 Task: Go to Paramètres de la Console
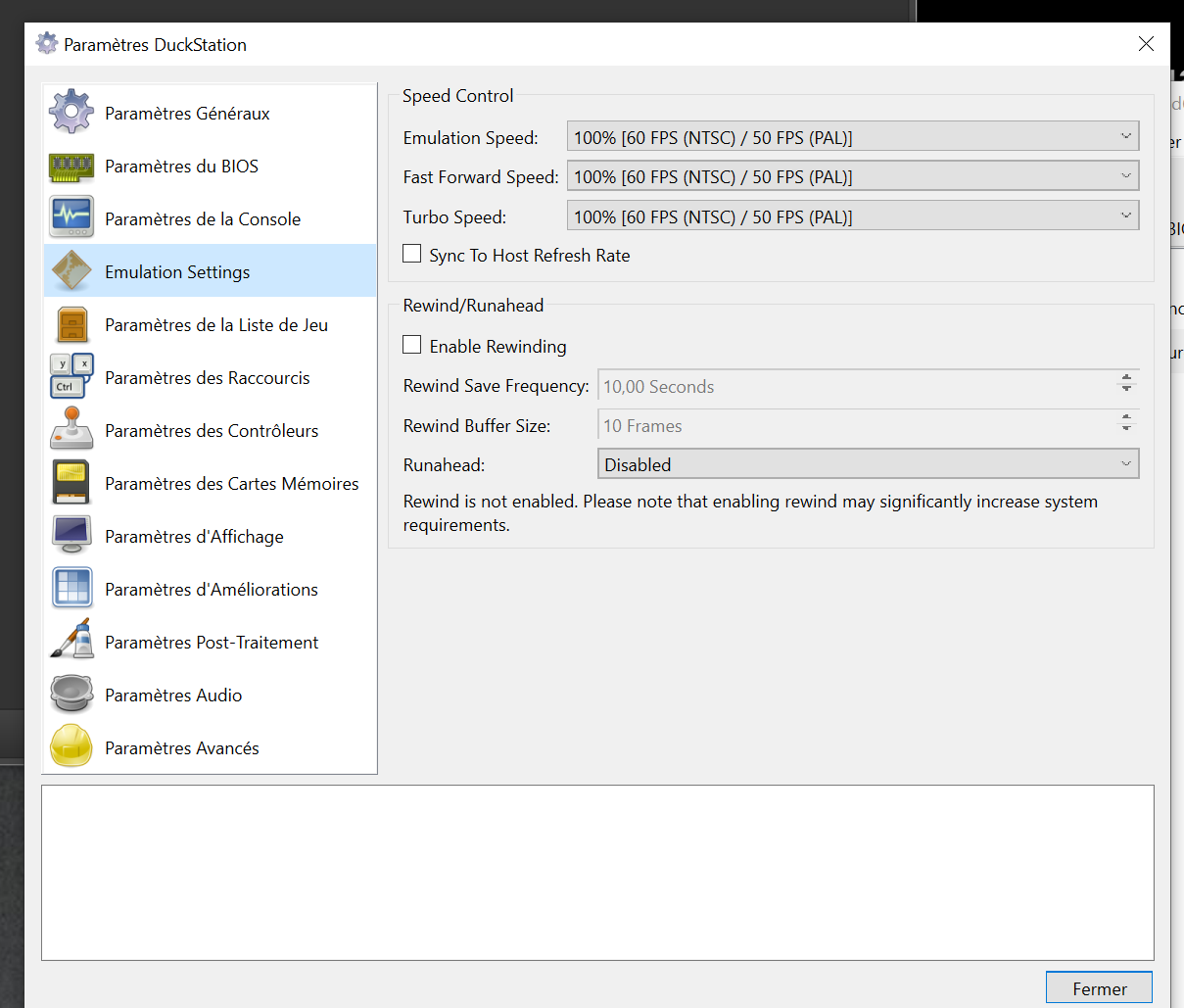(211, 218)
